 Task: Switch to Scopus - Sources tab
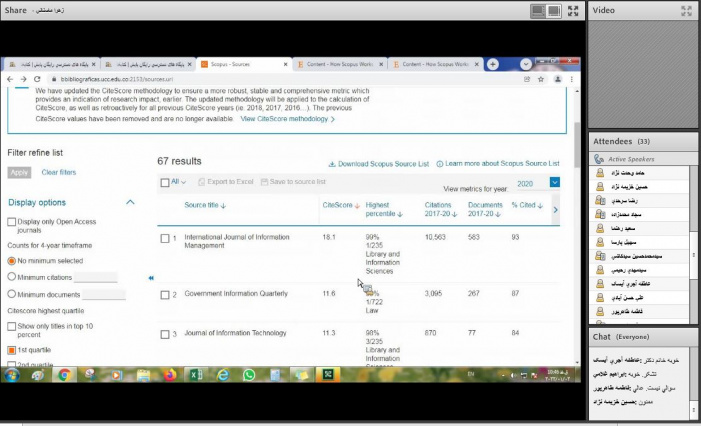[x=243, y=64]
